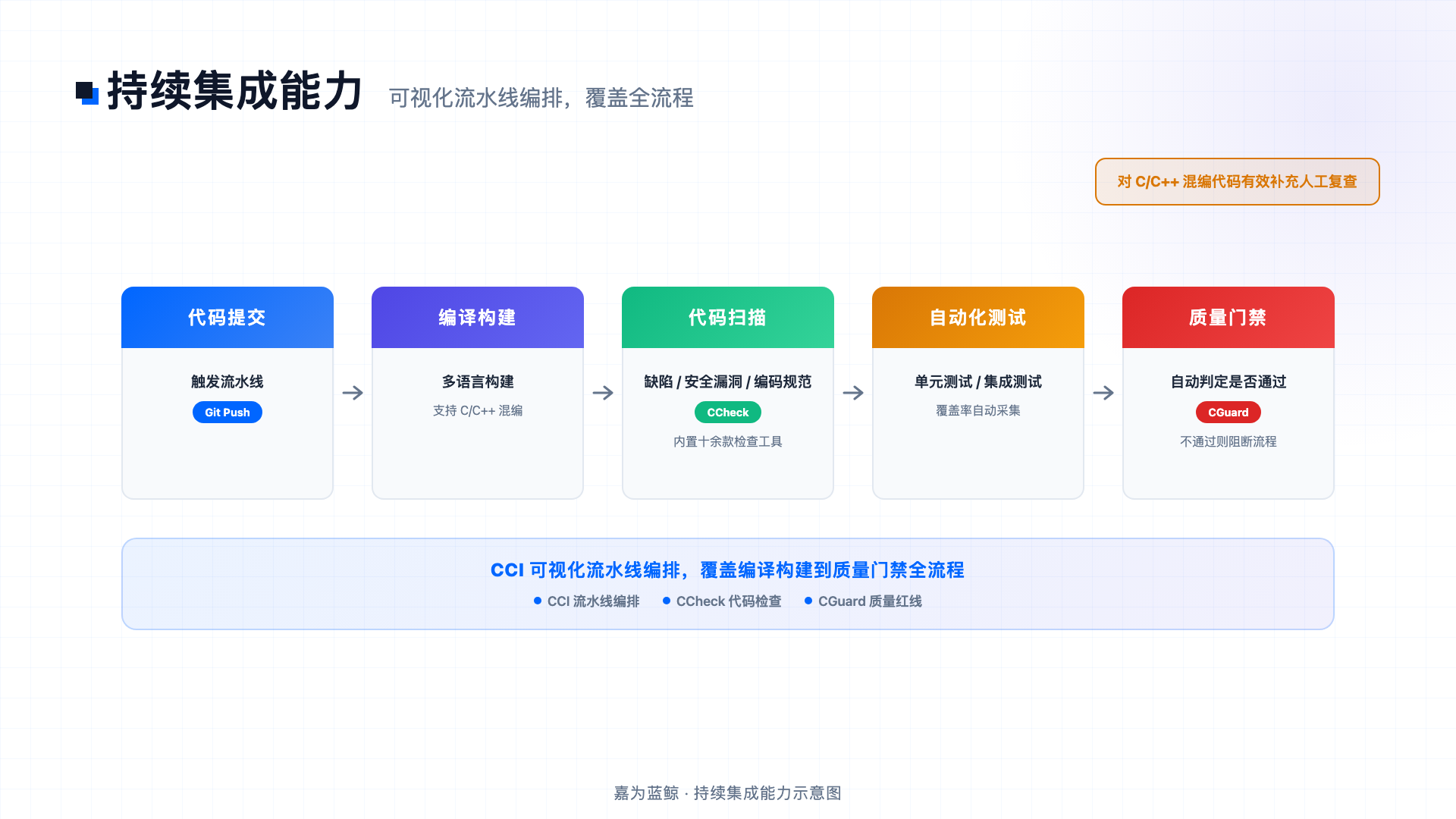The height and width of the screenshot is (819, 1456).
Task: Select the purple 编译构建 card header
Action: coord(478,318)
